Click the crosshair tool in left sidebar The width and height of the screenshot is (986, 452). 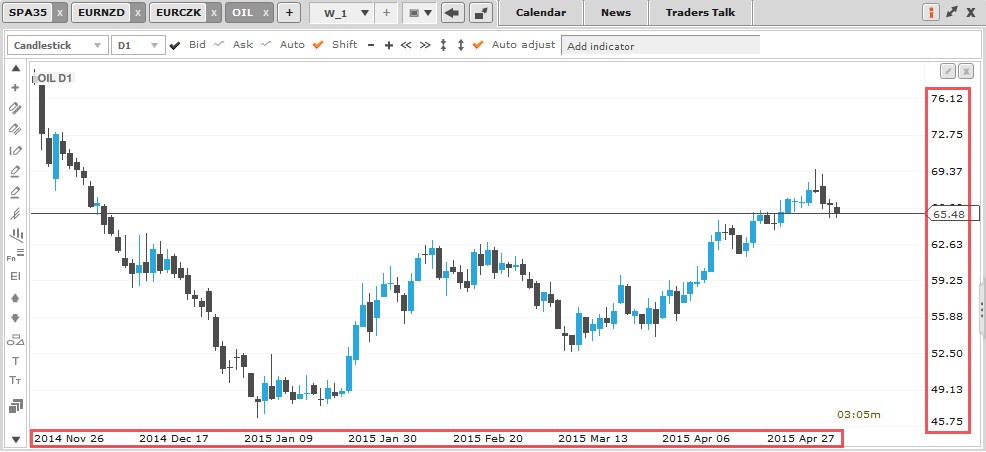tap(15, 88)
